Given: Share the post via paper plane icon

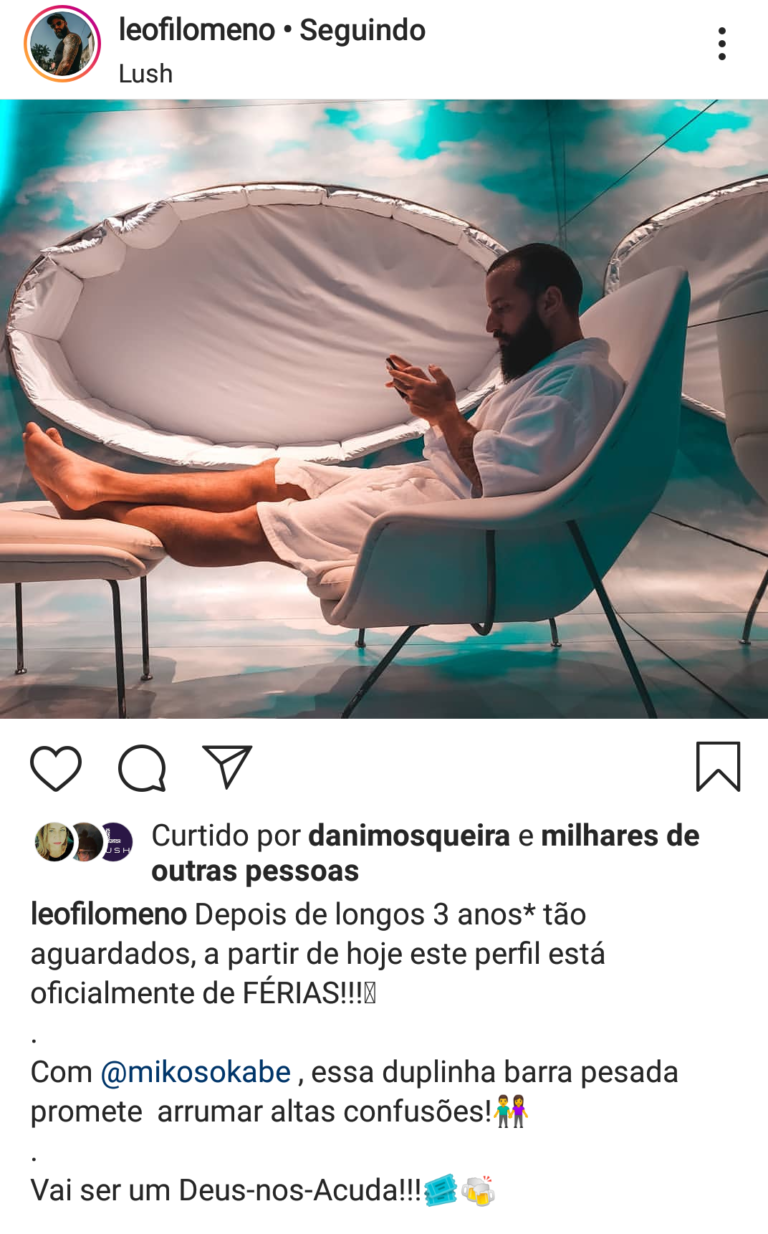Looking at the screenshot, I should tap(227, 766).
